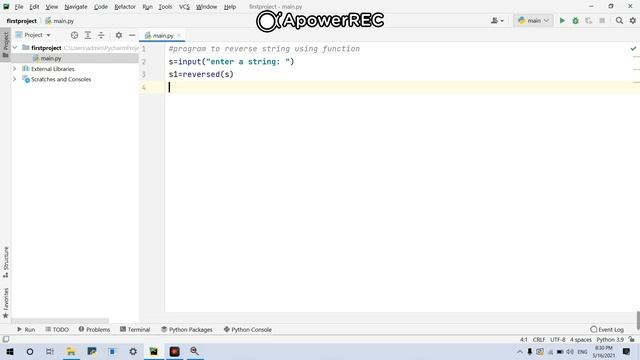
Task: Toggle the Project side tool tab
Action: pos(5,44)
